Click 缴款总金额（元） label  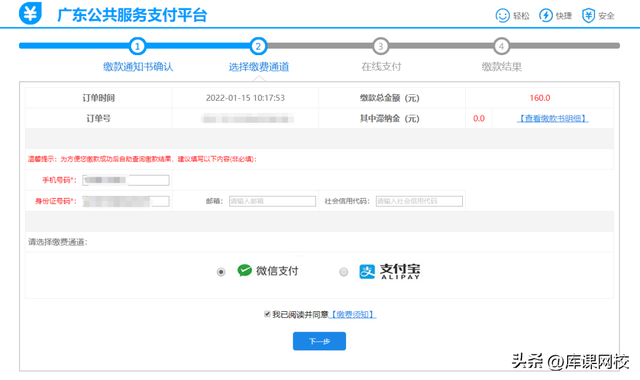point(389,98)
